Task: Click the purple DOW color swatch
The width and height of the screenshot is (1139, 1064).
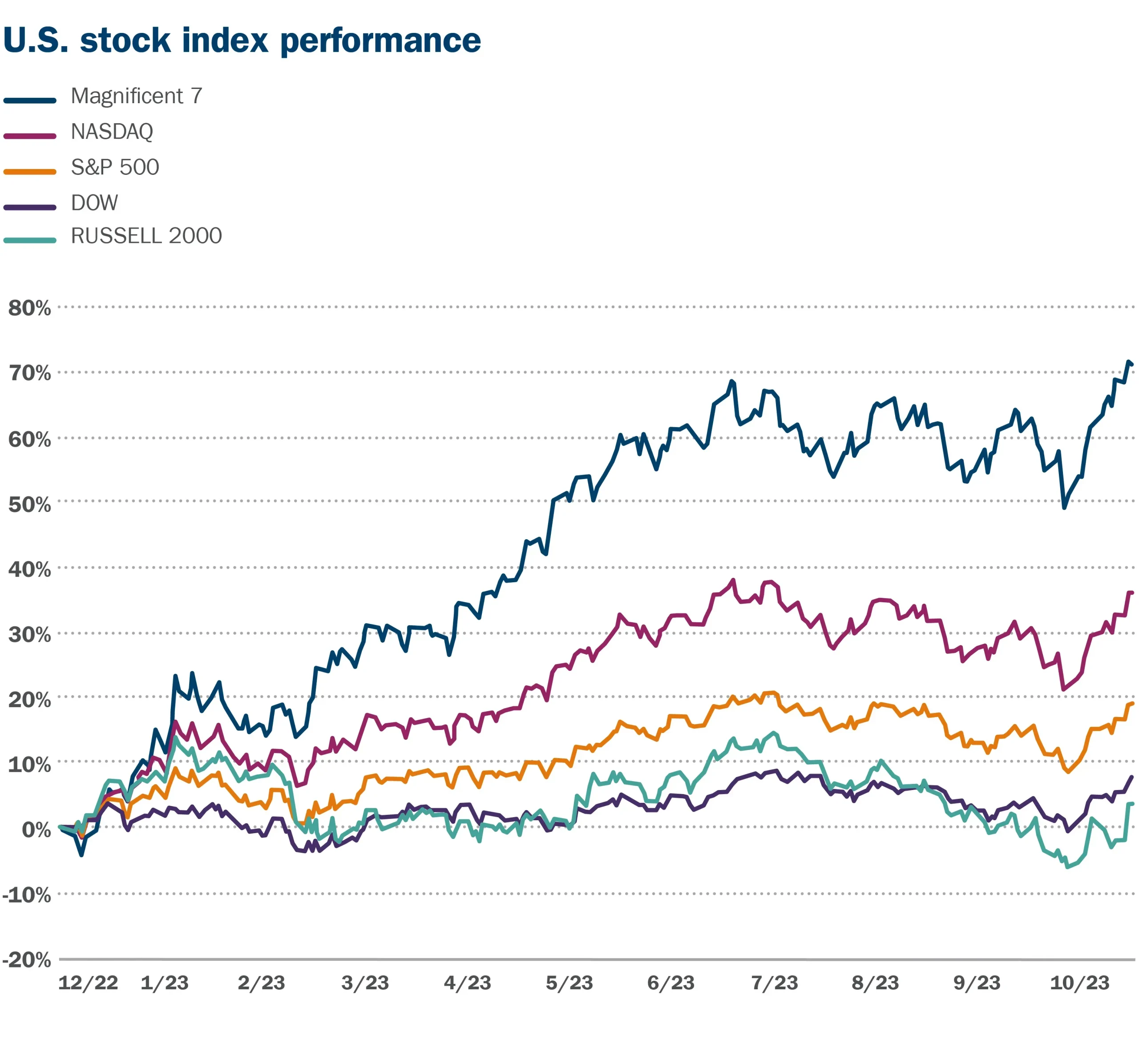Action: (x=30, y=207)
